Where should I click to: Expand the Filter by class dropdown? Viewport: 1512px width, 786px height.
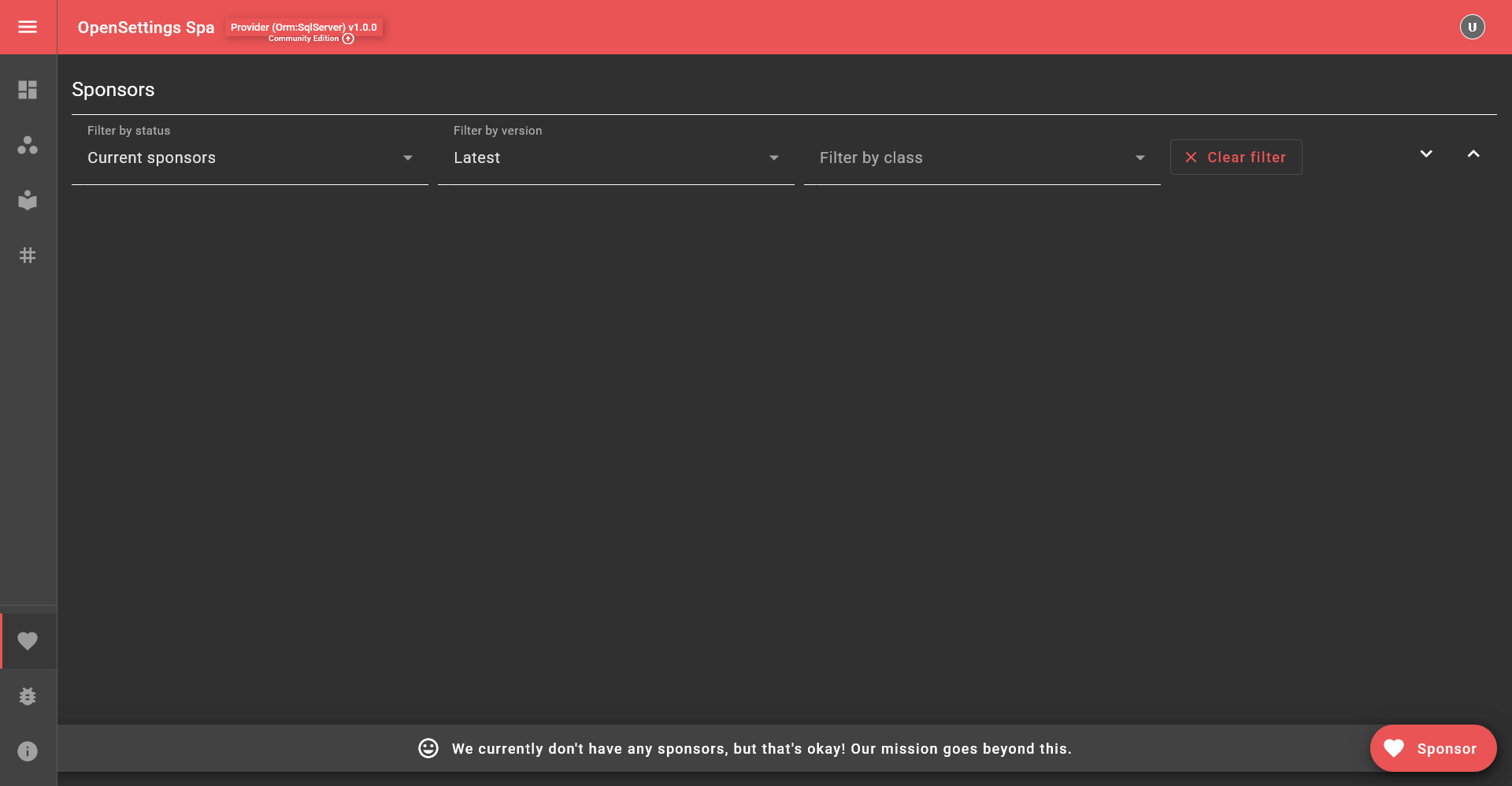pos(1140,158)
